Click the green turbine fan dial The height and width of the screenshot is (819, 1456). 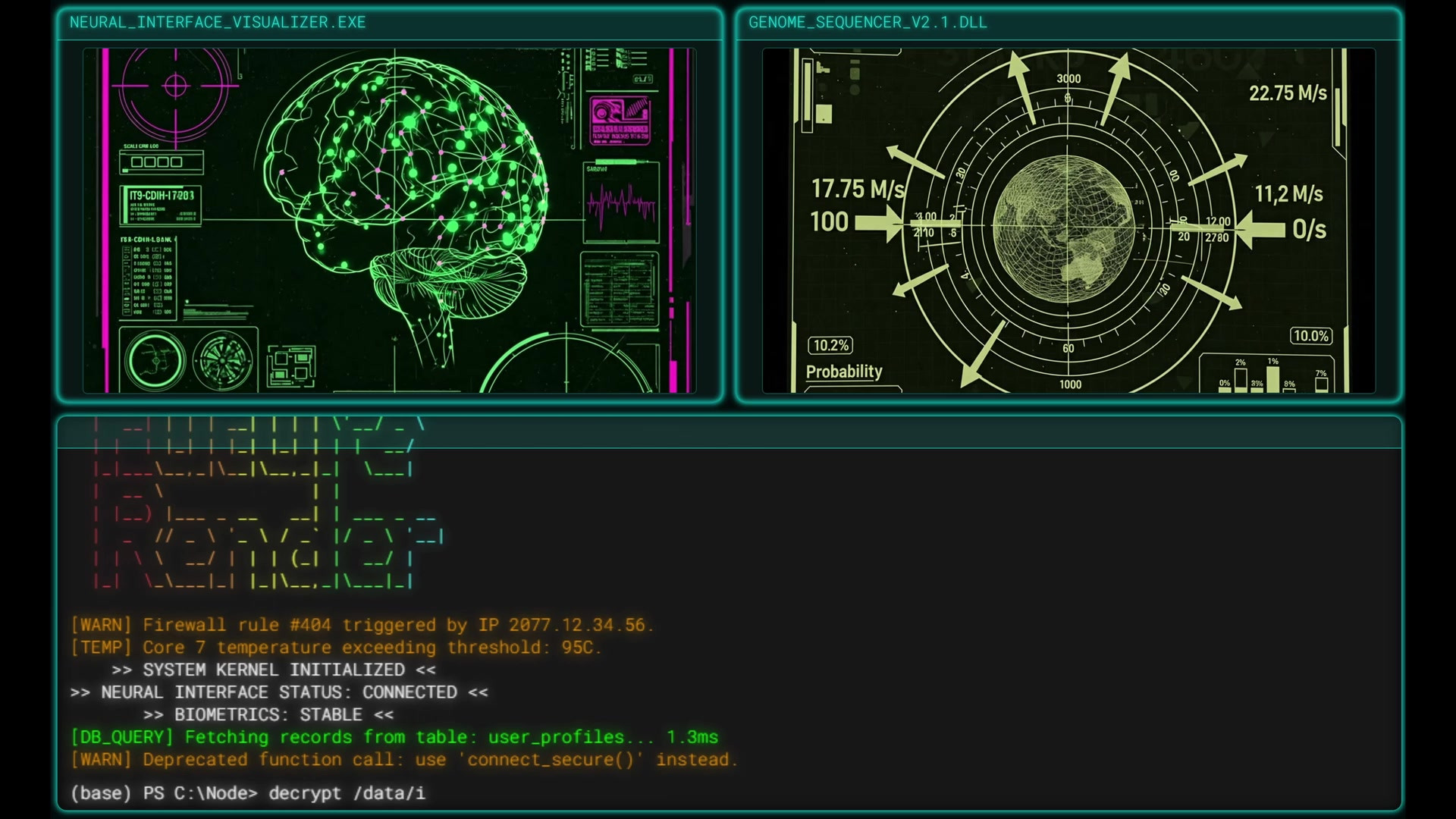tap(222, 362)
